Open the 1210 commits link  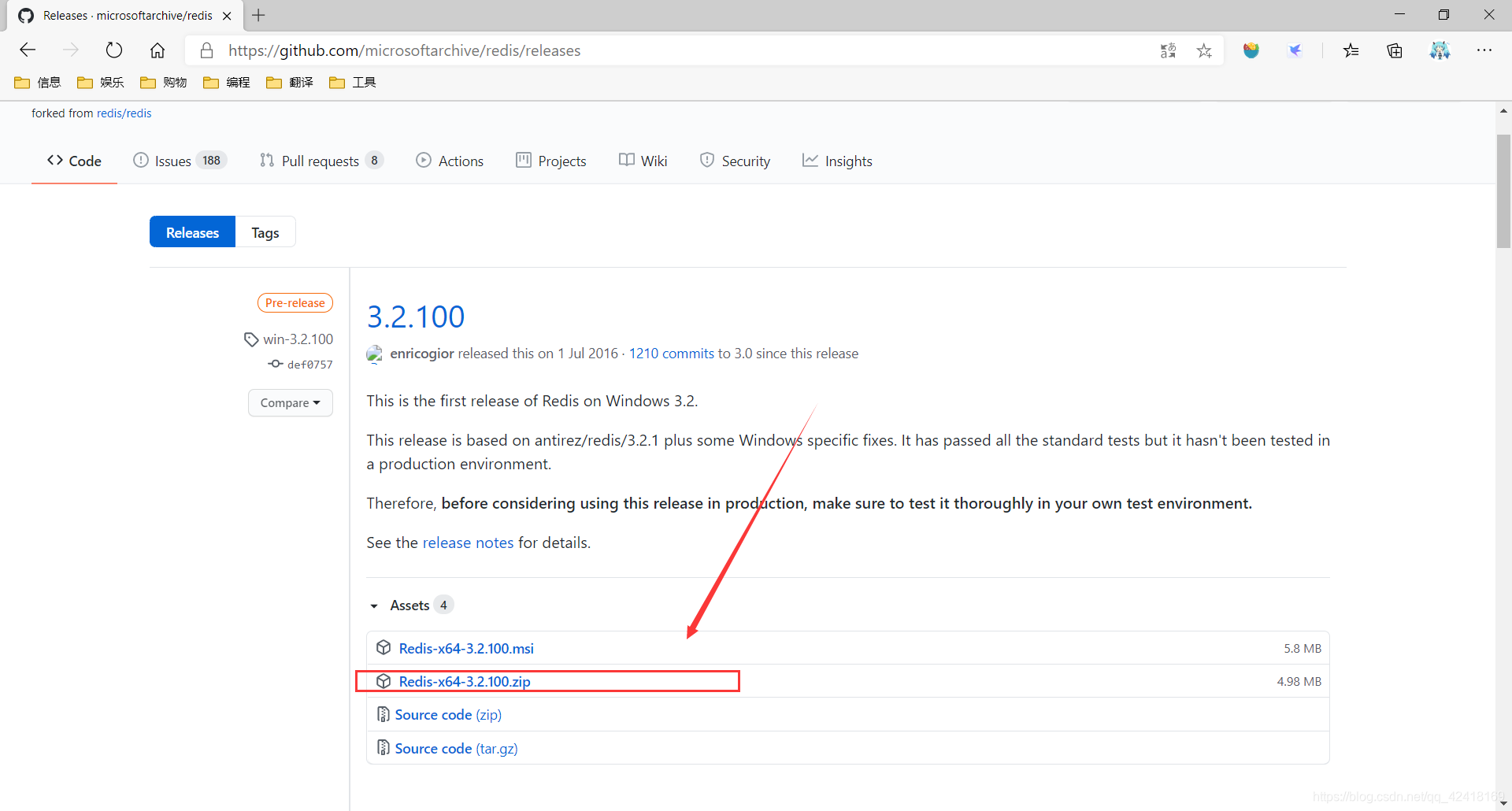click(671, 354)
